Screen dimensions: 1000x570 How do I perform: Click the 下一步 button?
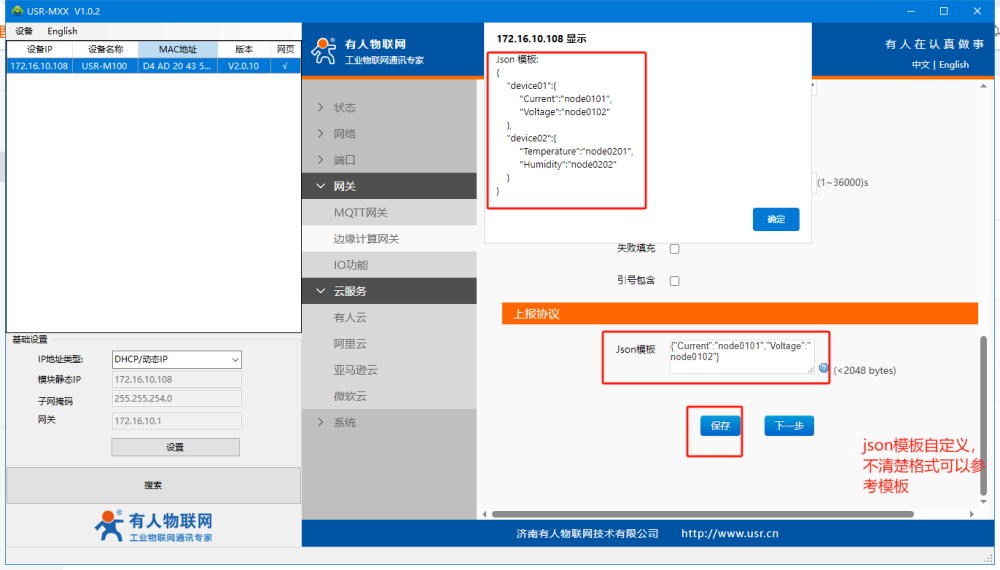(789, 425)
